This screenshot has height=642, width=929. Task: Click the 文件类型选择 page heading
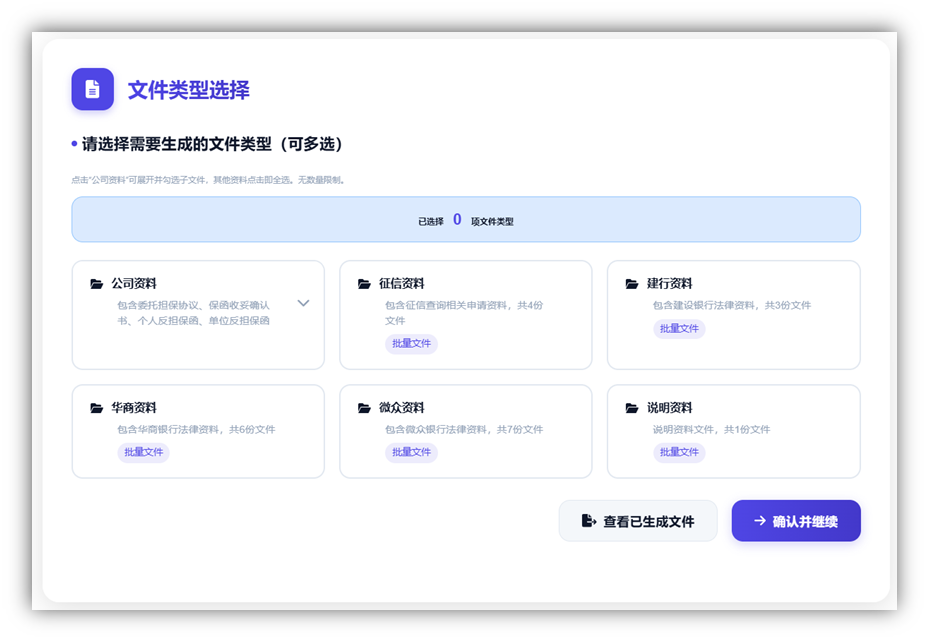tap(189, 90)
